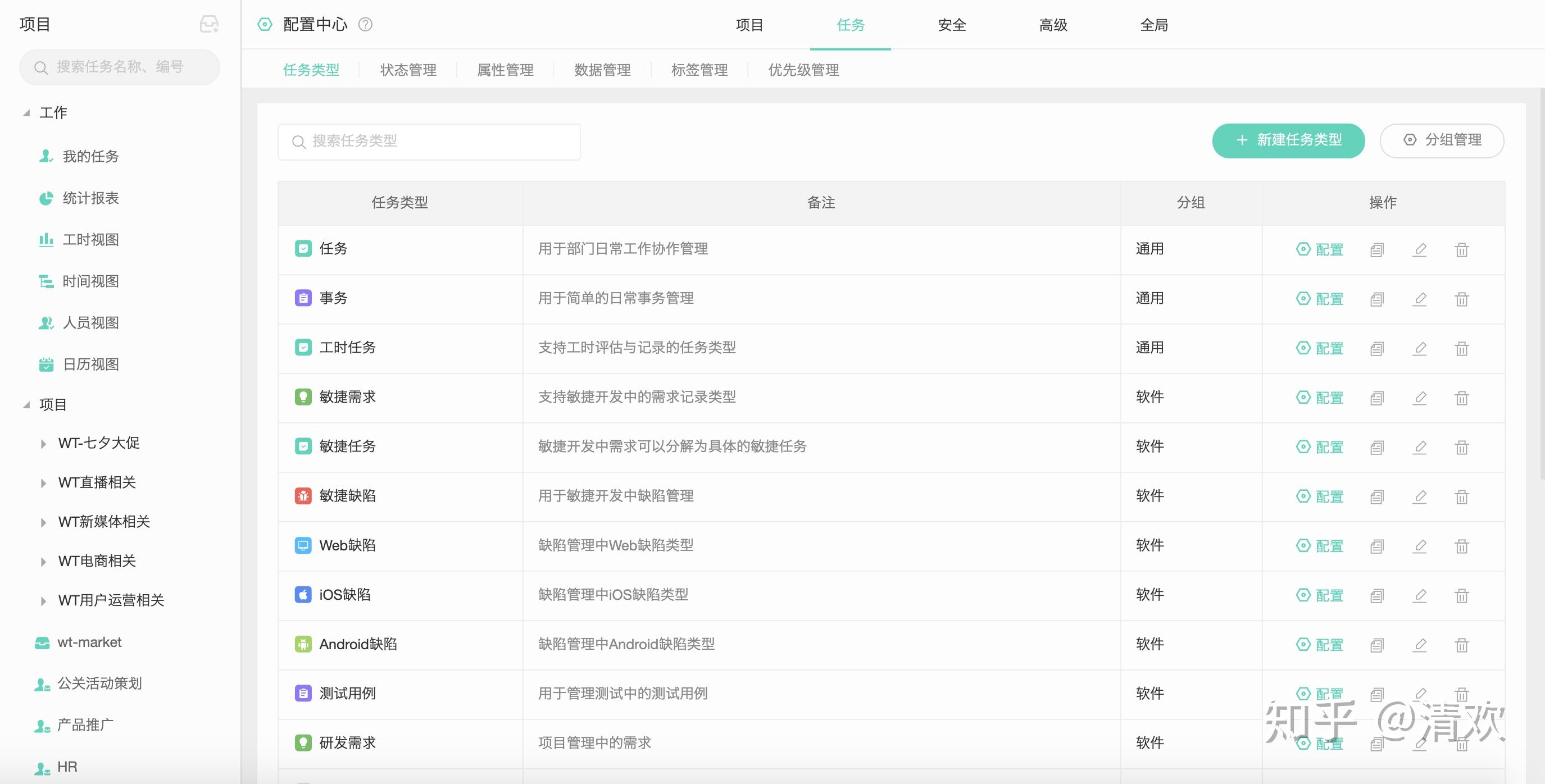Edit the 事务 type row

point(1419,299)
